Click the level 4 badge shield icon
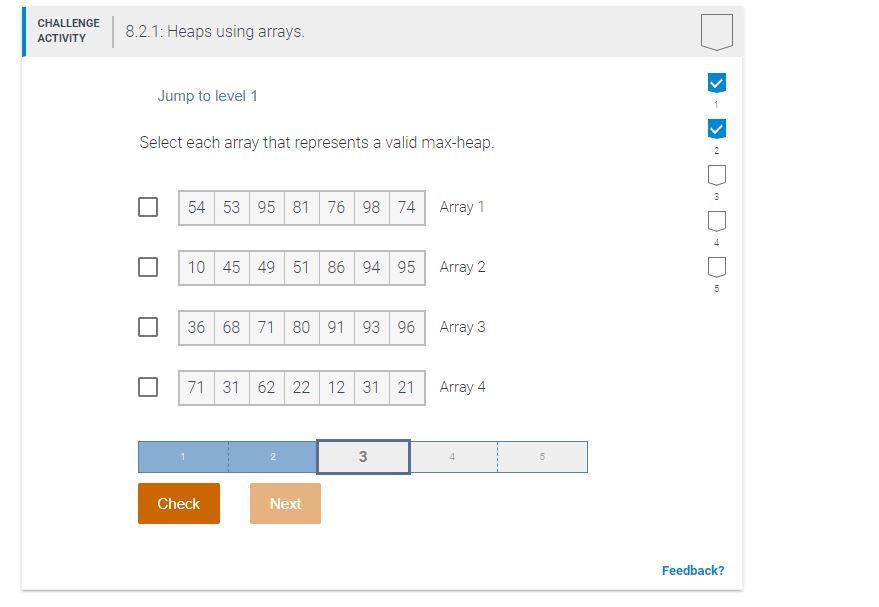This screenshot has width=879, height=607. [716, 221]
